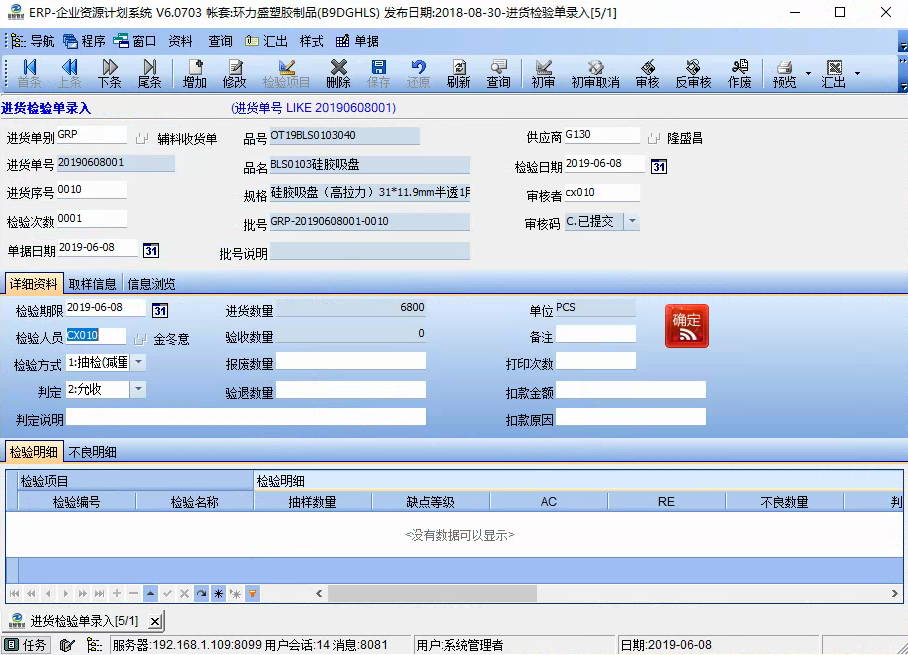Approve the document (审核)

click(647, 74)
